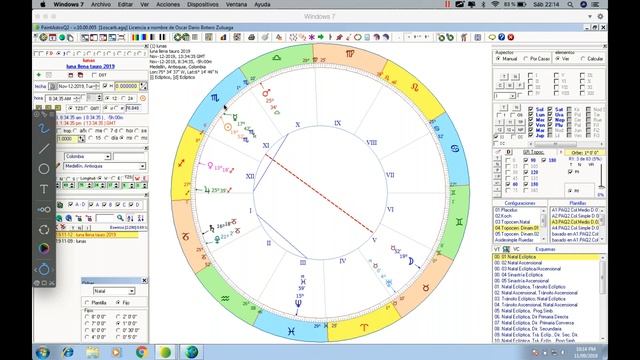Open Google Chrome from the taskbar
Image resolution: width=640 pixels, height=360 pixels.
point(142,352)
